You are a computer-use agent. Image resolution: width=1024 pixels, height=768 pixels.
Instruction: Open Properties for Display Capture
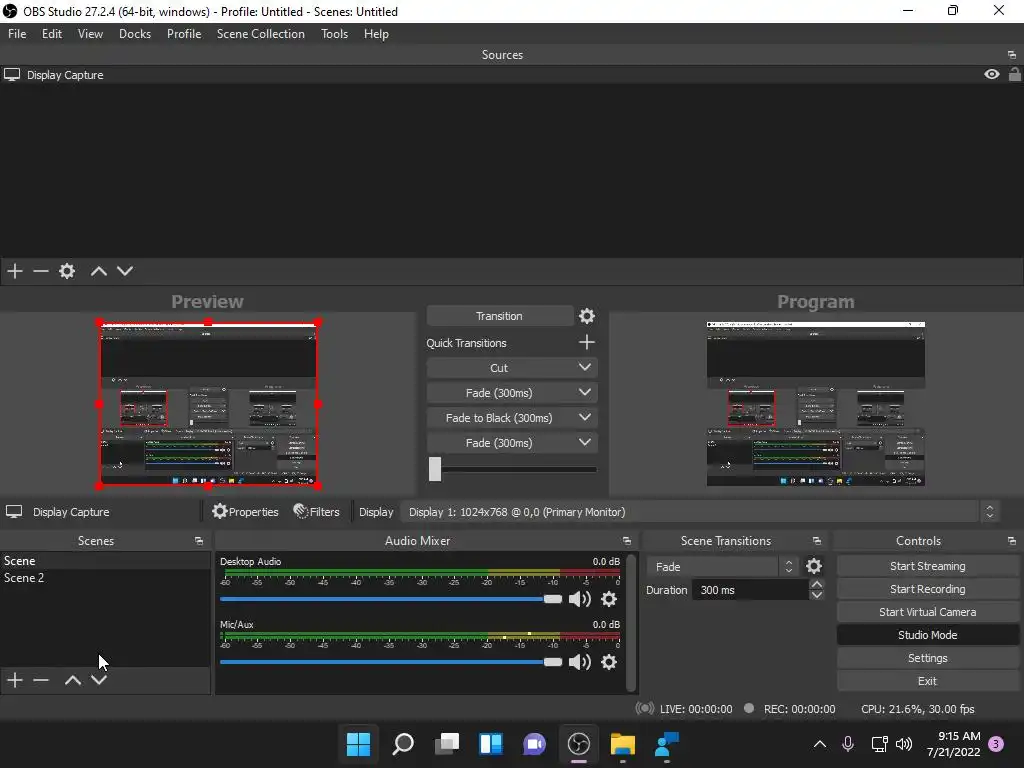[246, 512]
